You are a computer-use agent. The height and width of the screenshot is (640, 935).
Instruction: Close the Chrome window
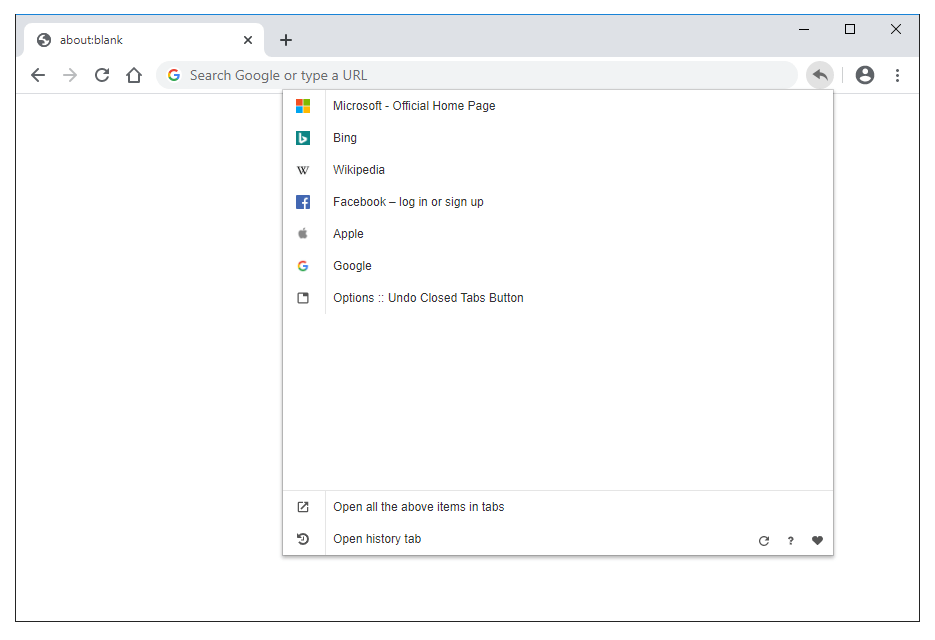click(x=896, y=29)
